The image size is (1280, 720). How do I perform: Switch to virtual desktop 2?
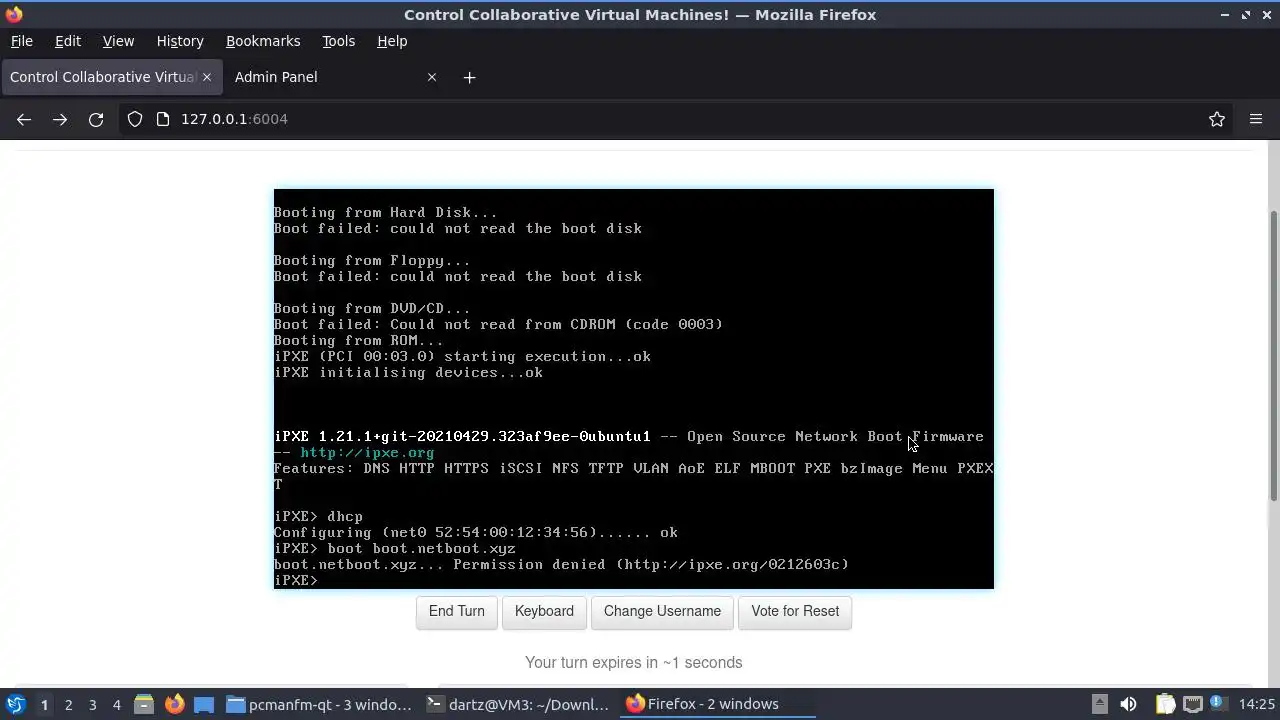click(x=68, y=704)
